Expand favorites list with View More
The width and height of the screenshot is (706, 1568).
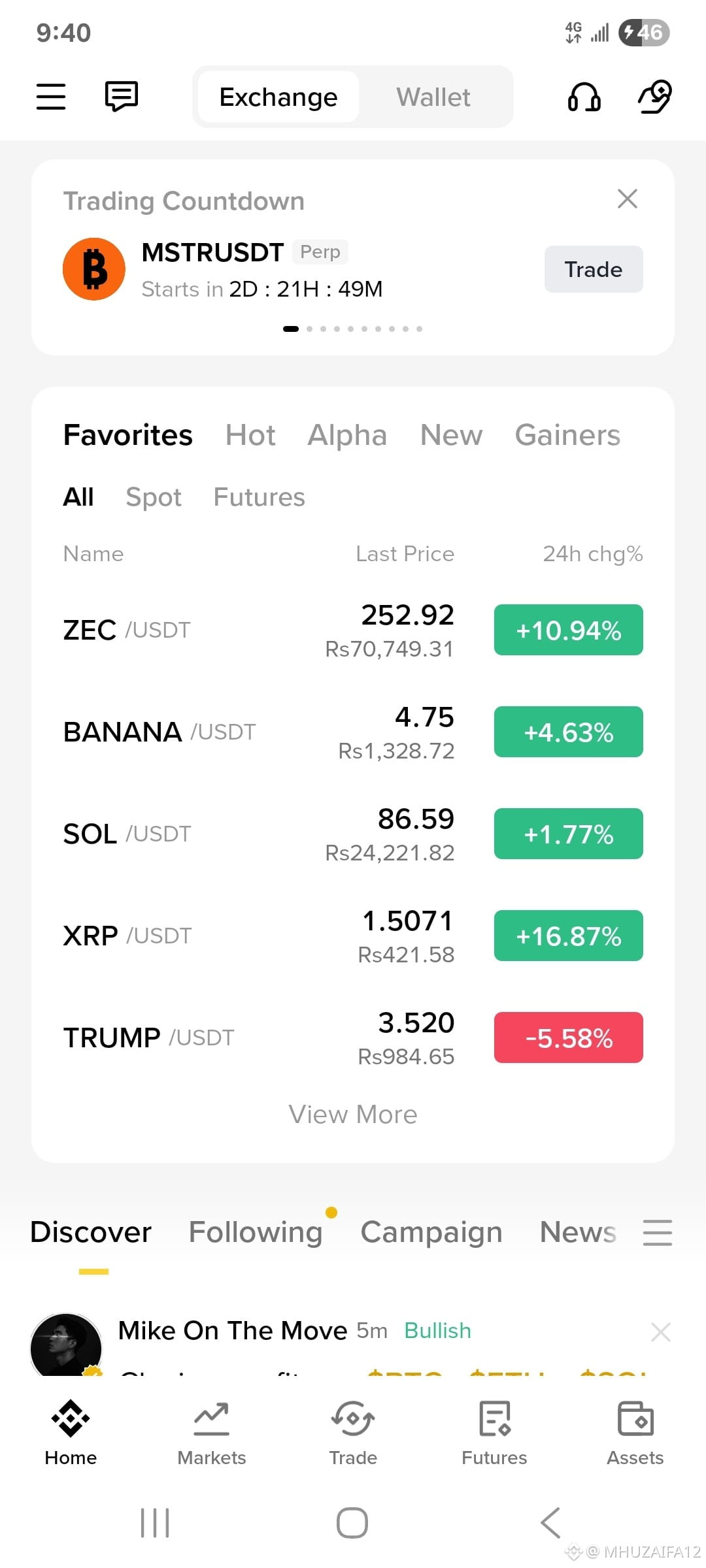tap(353, 1115)
